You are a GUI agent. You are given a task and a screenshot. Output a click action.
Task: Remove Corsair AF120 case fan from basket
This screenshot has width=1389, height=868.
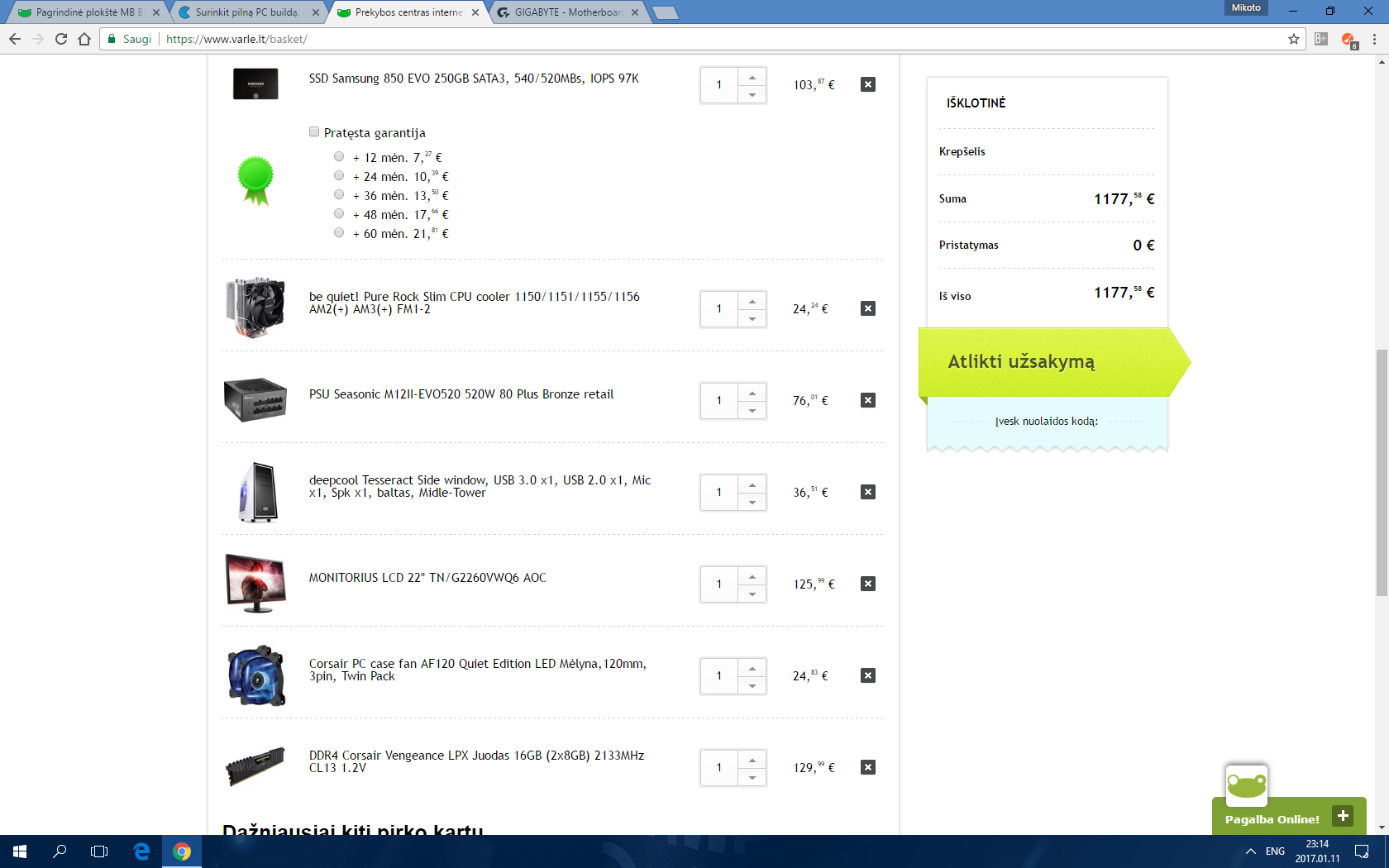pos(867,675)
